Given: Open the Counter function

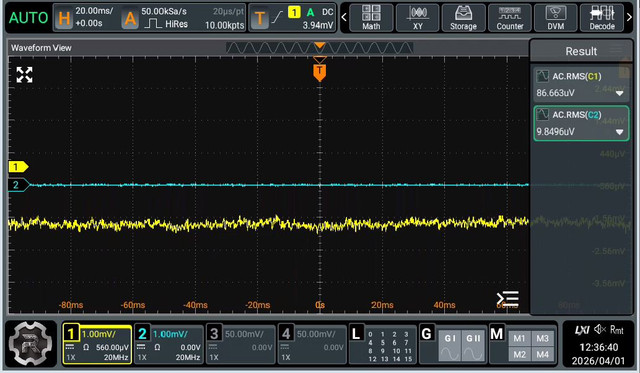Looking at the screenshot, I should pyautogui.click(x=510, y=18).
